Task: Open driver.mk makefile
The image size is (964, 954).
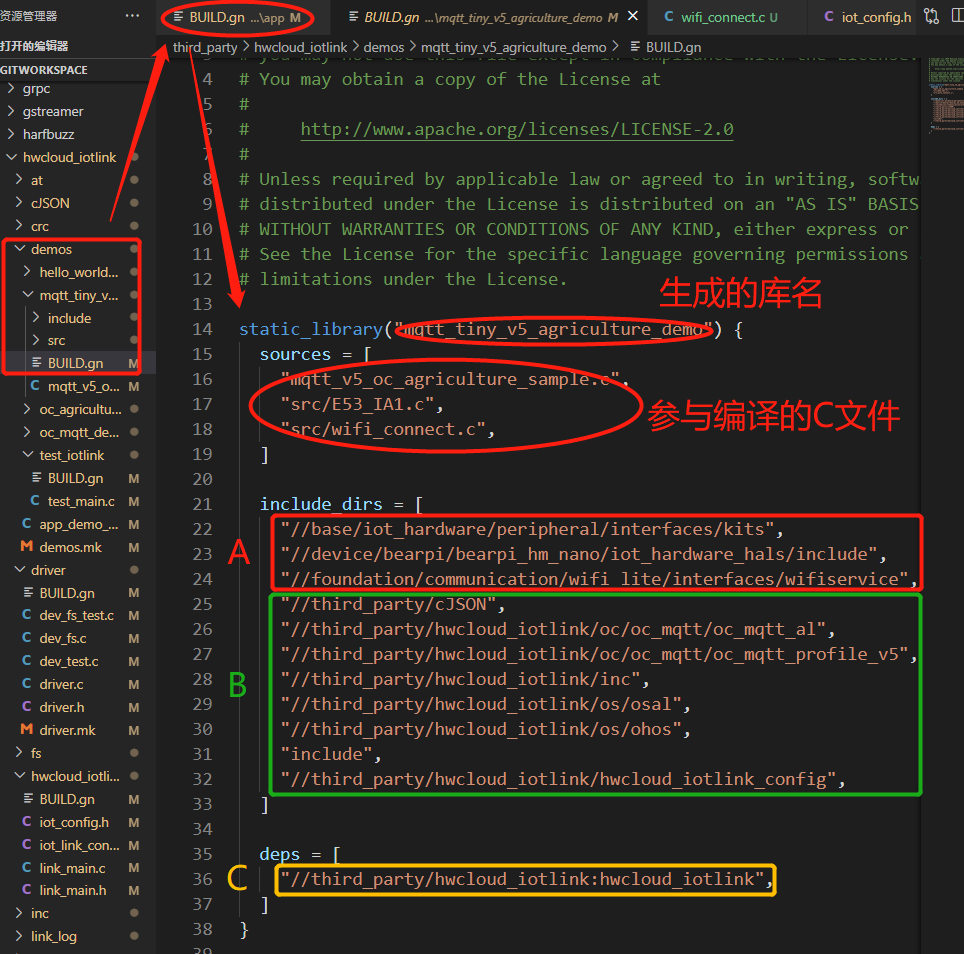Action: (x=77, y=730)
